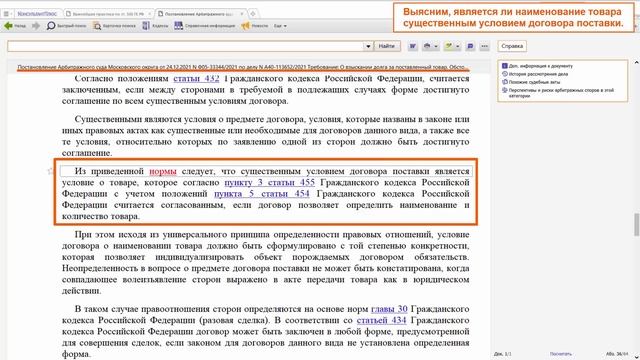Select the Постановление Арбитражного суда tab
Viewport: 640px width, 360px height.
(198, 13)
